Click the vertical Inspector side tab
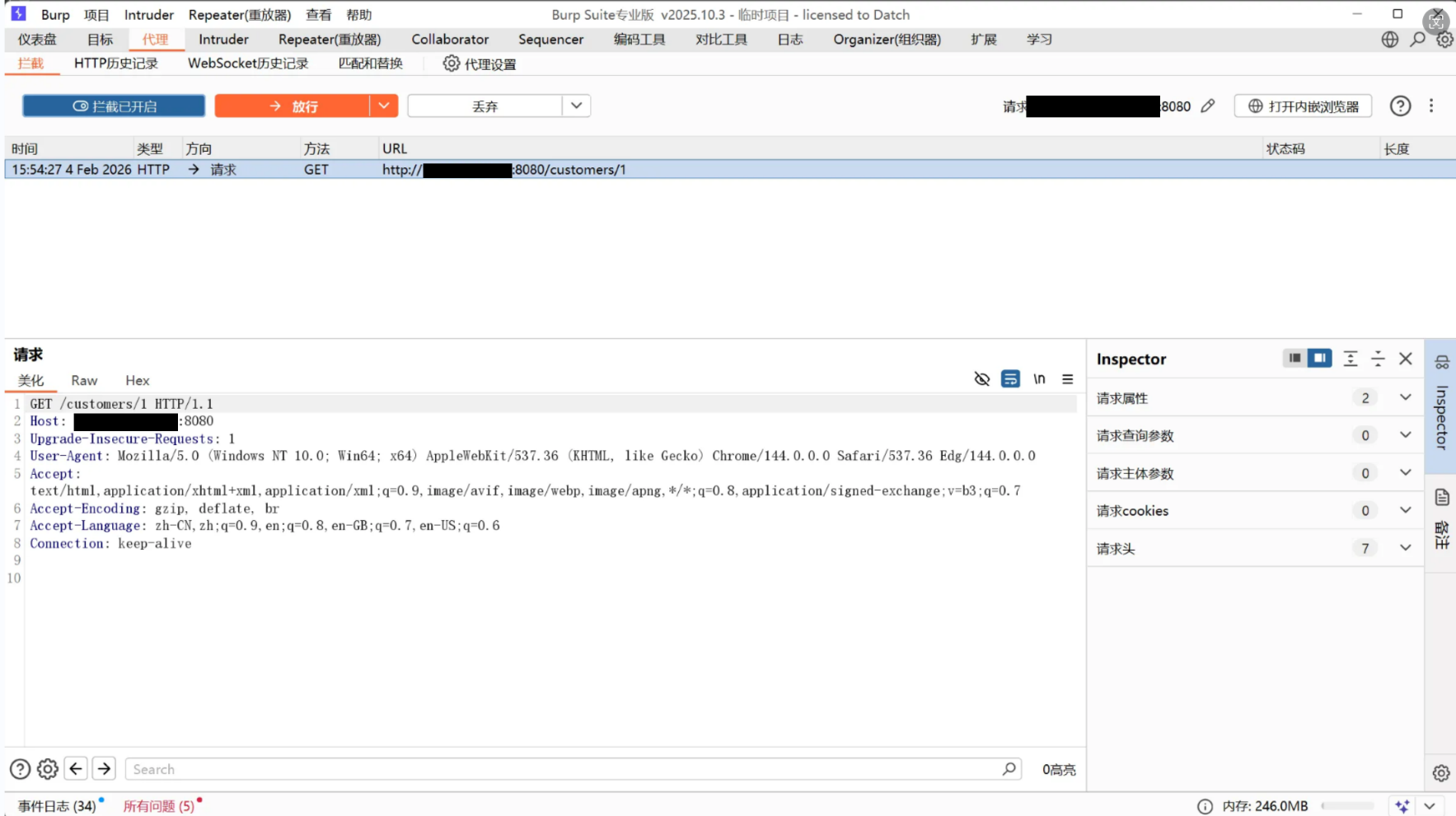 (1441, 406)
